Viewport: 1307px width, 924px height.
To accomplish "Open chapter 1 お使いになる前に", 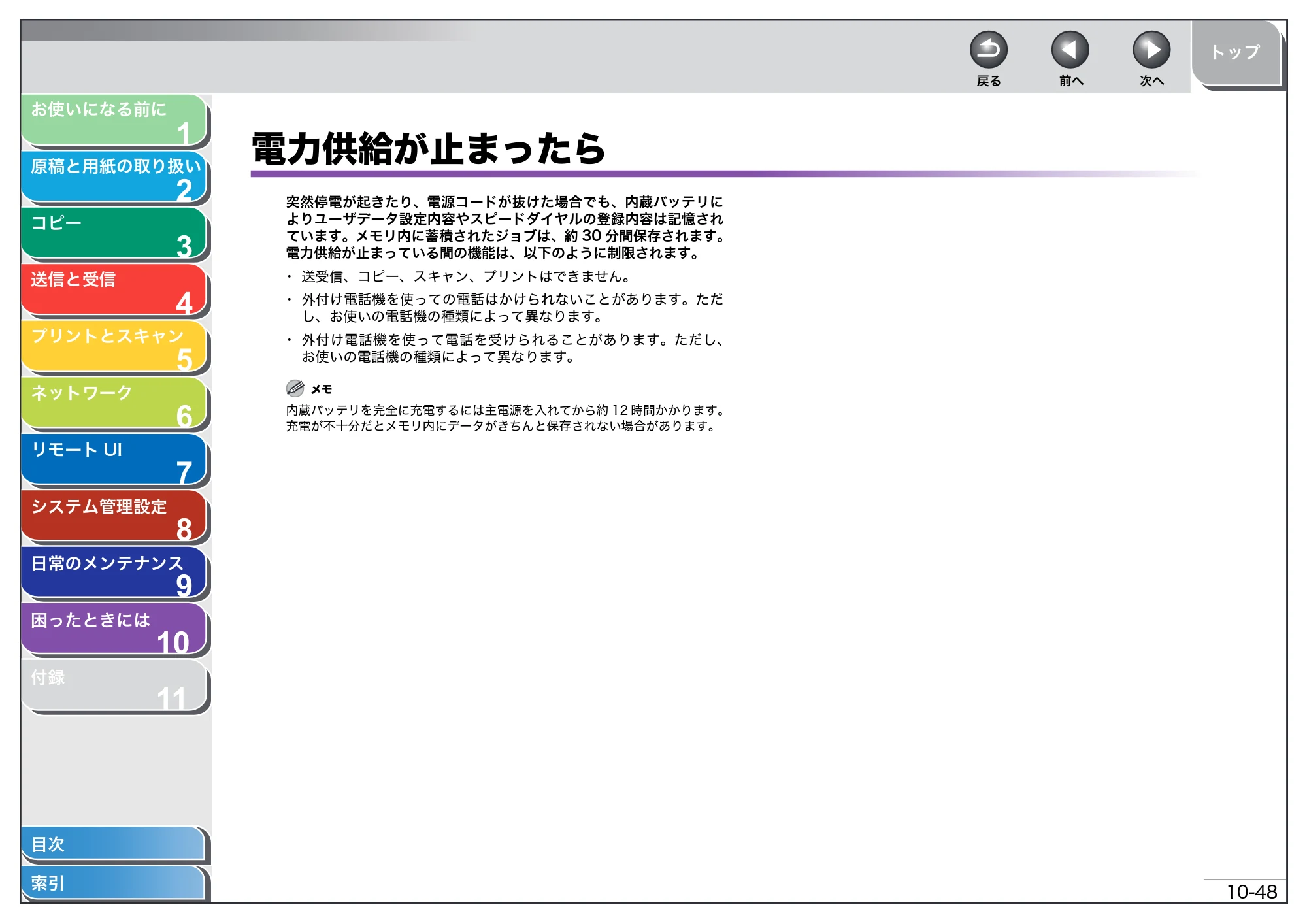I will coord(114,120).
